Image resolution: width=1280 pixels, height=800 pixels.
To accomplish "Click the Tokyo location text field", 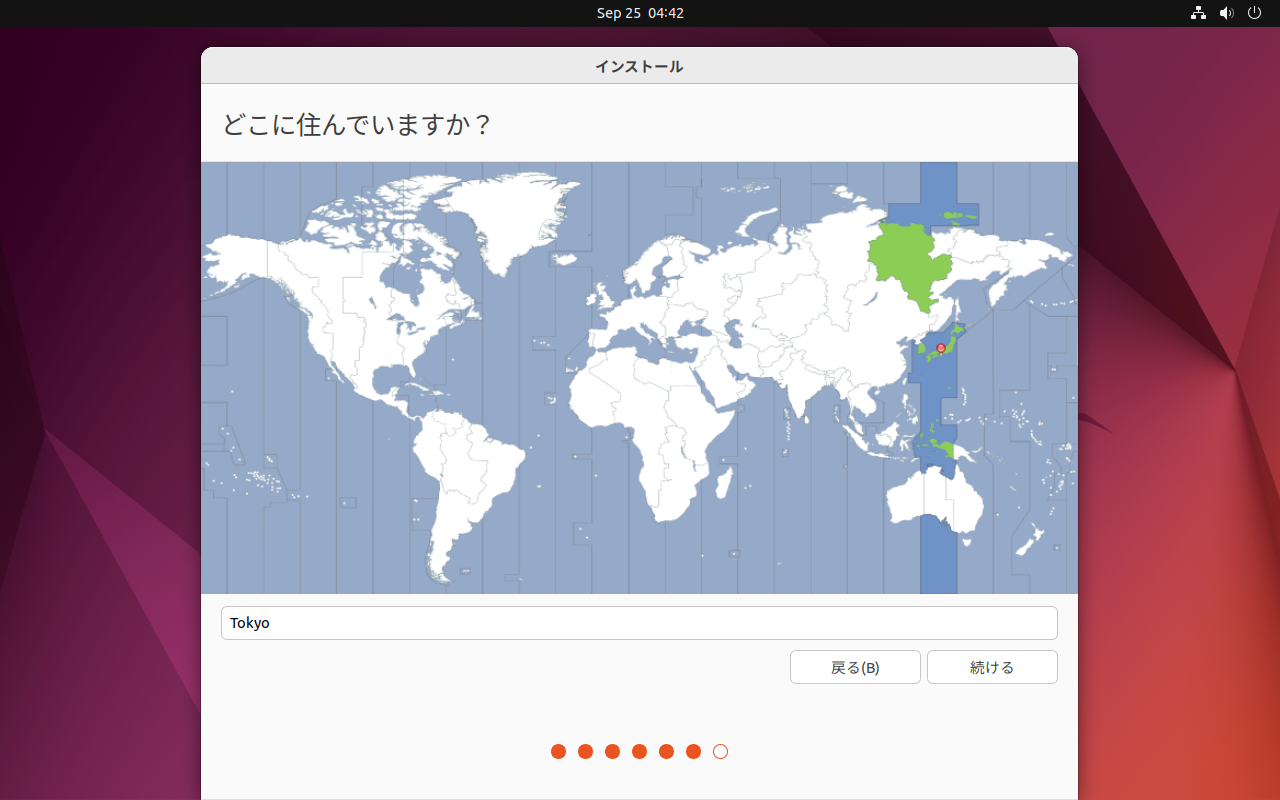I will coord(638,623).
